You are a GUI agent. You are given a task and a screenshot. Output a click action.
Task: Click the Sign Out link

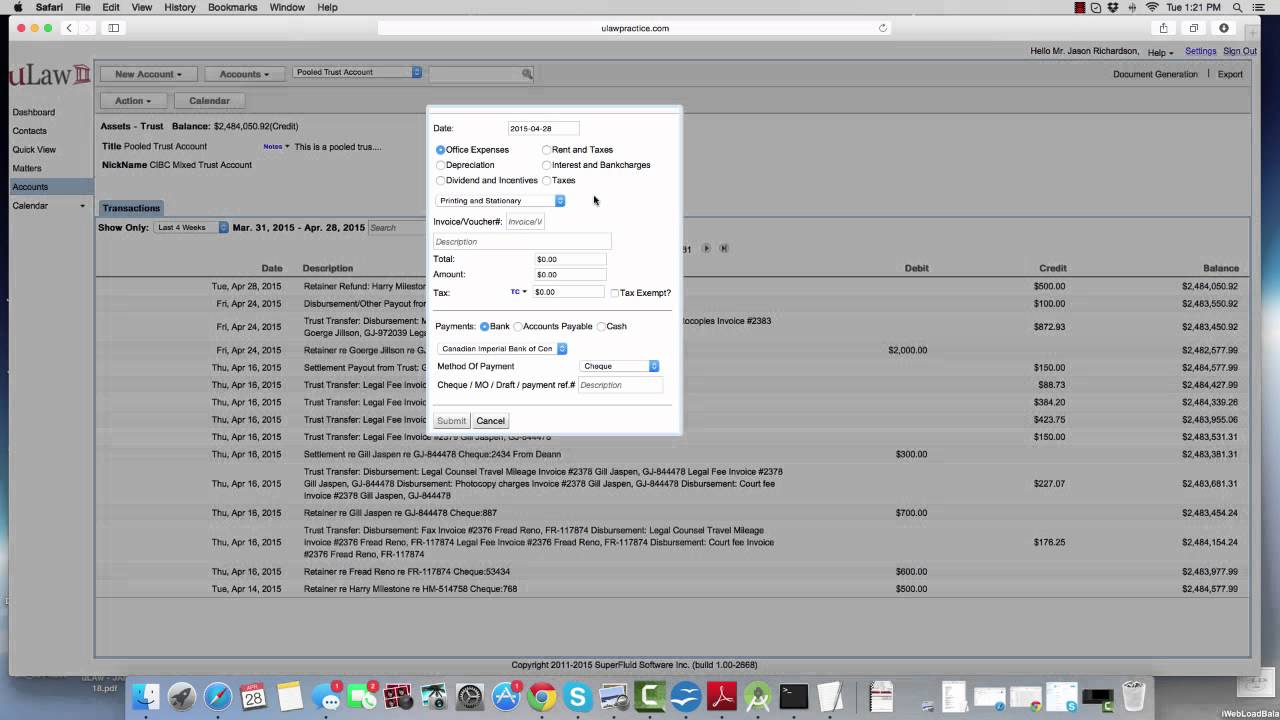(x=1240, y=51)
